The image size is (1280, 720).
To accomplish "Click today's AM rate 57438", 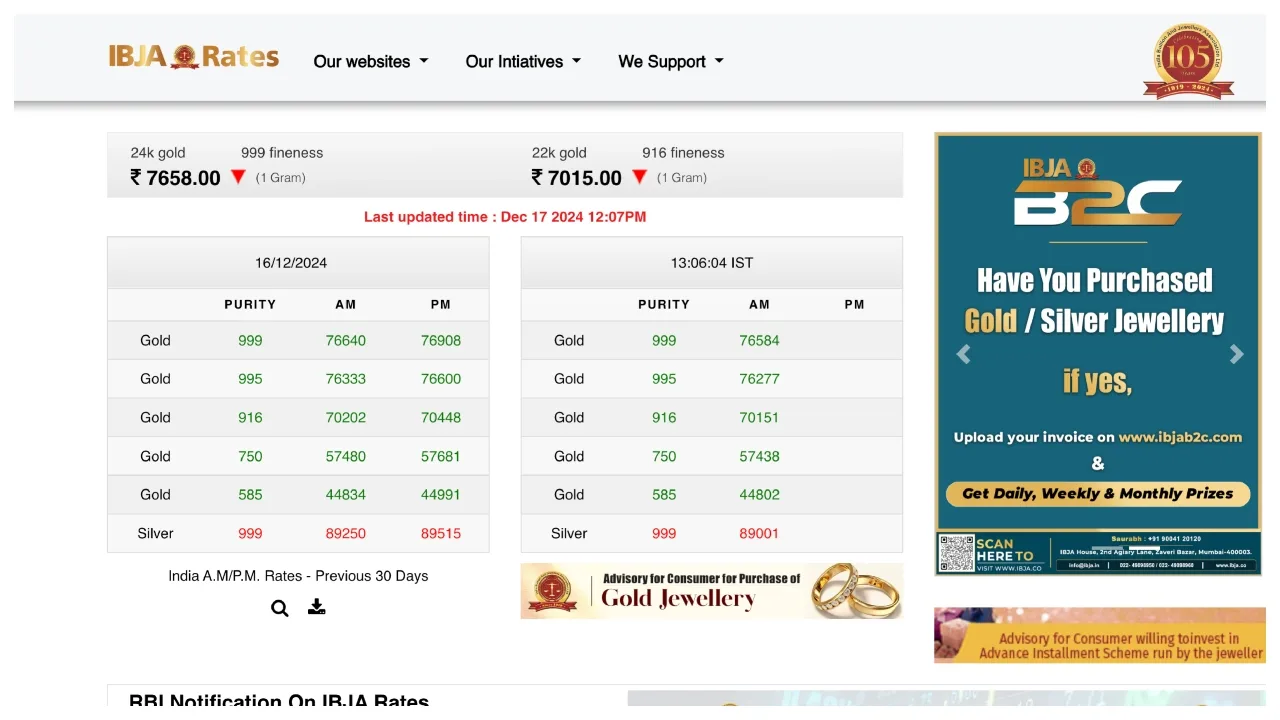I will coord(760,456).
